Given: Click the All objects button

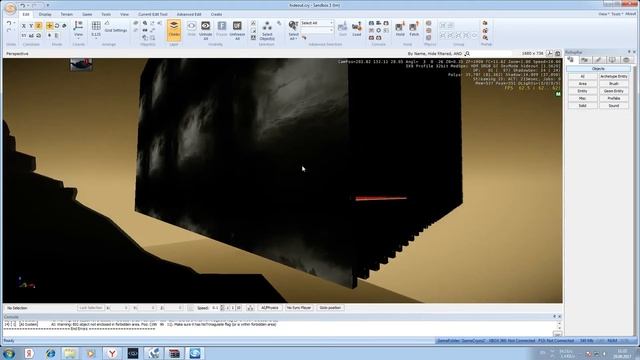Looking at the screenshot, I should [x=582, y=76].
